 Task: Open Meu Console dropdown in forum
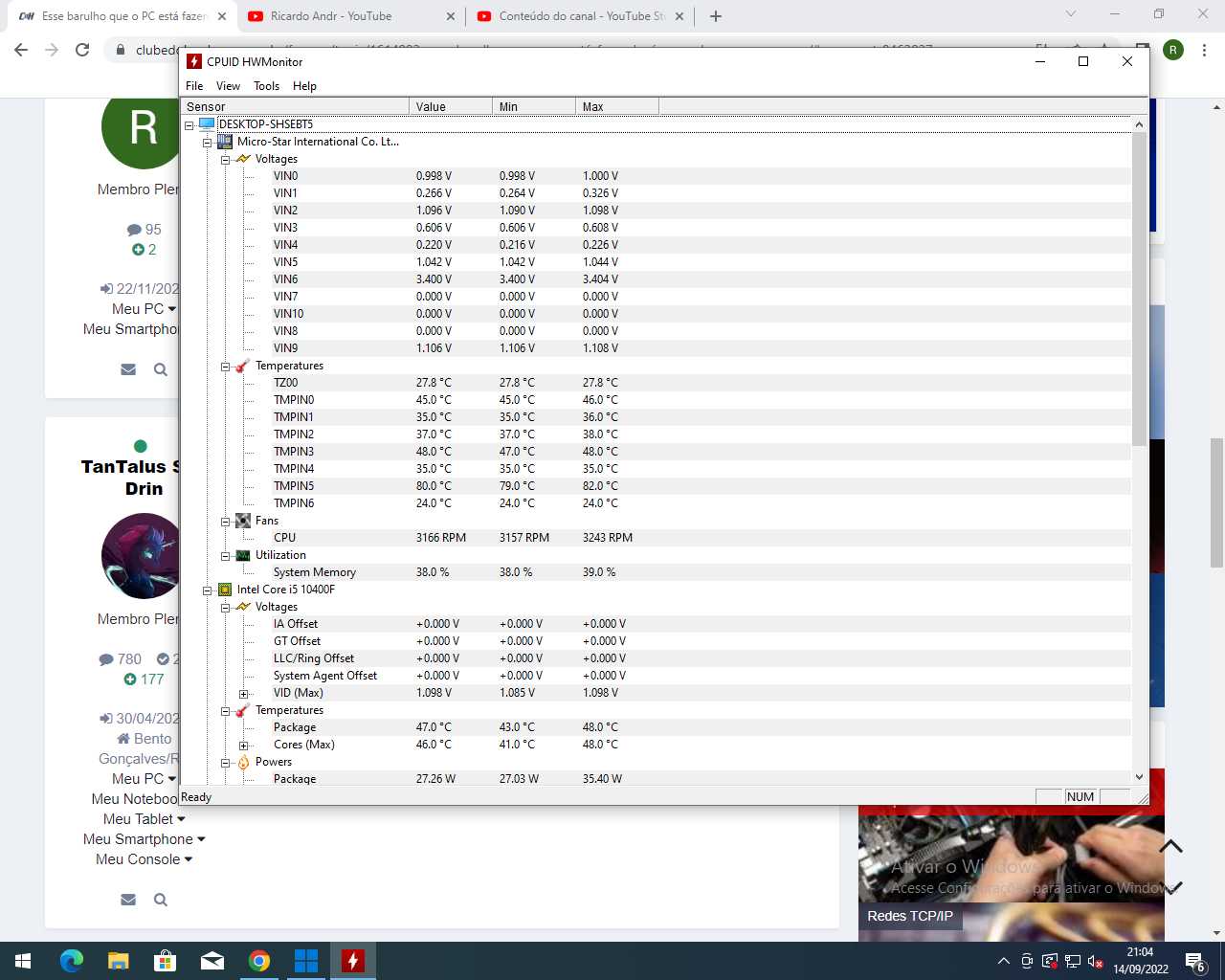pos(145,859)
